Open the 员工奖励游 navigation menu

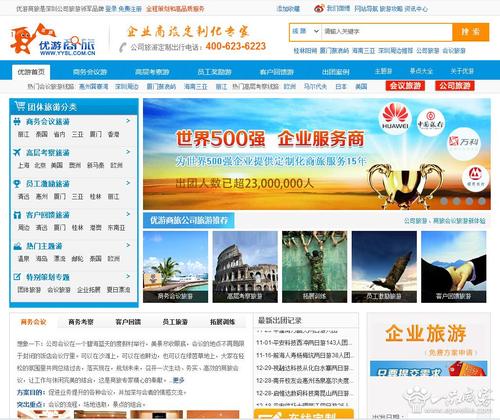pos(214,72)
